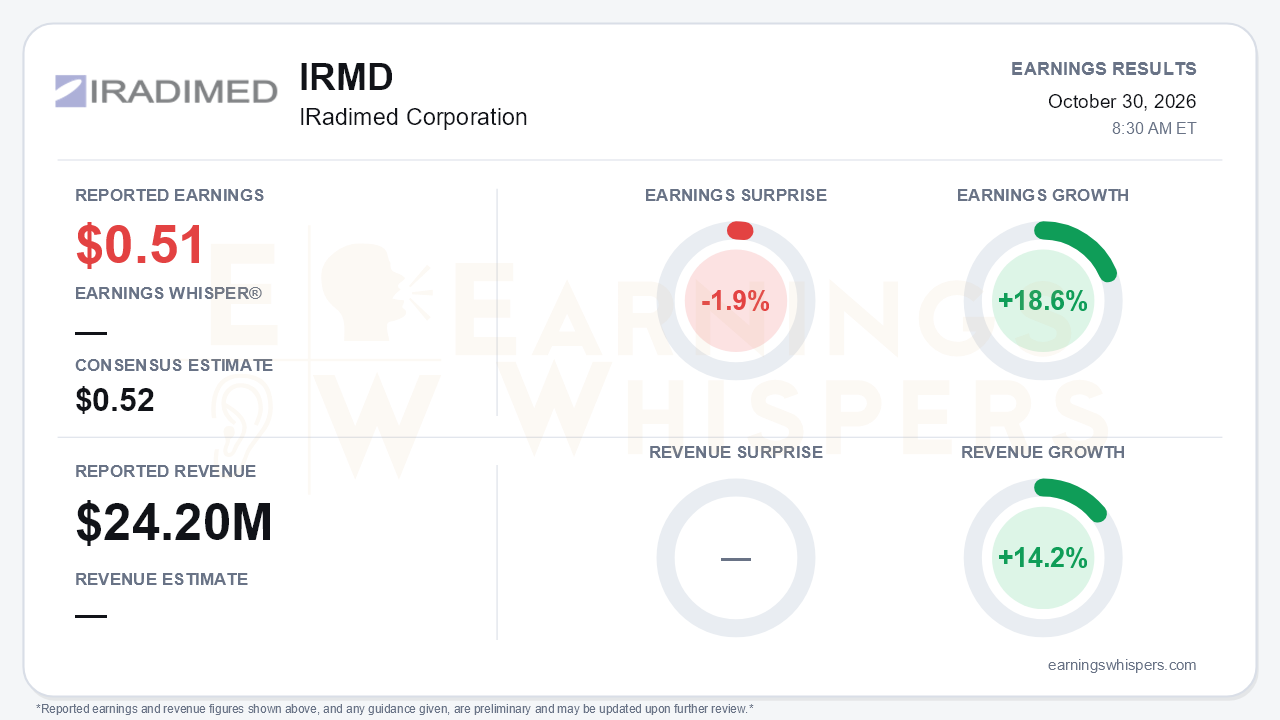This screenshot has height=720, width=1280.
Task: Open the earningswhispers.com link
Action: (x=1122, y=665)
